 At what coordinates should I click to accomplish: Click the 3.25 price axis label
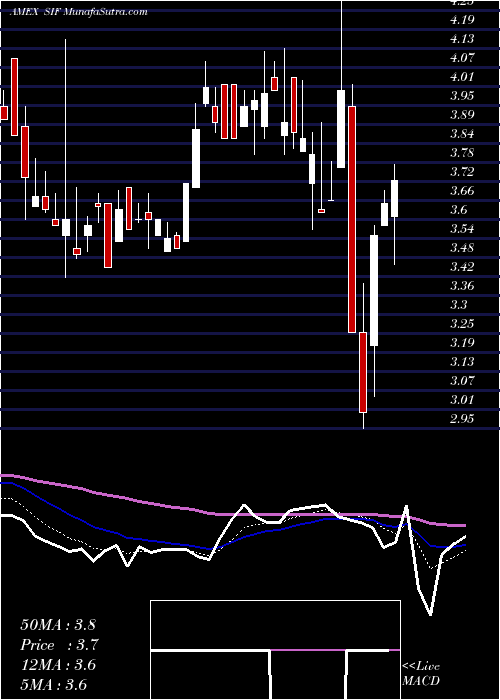point(462,324)
